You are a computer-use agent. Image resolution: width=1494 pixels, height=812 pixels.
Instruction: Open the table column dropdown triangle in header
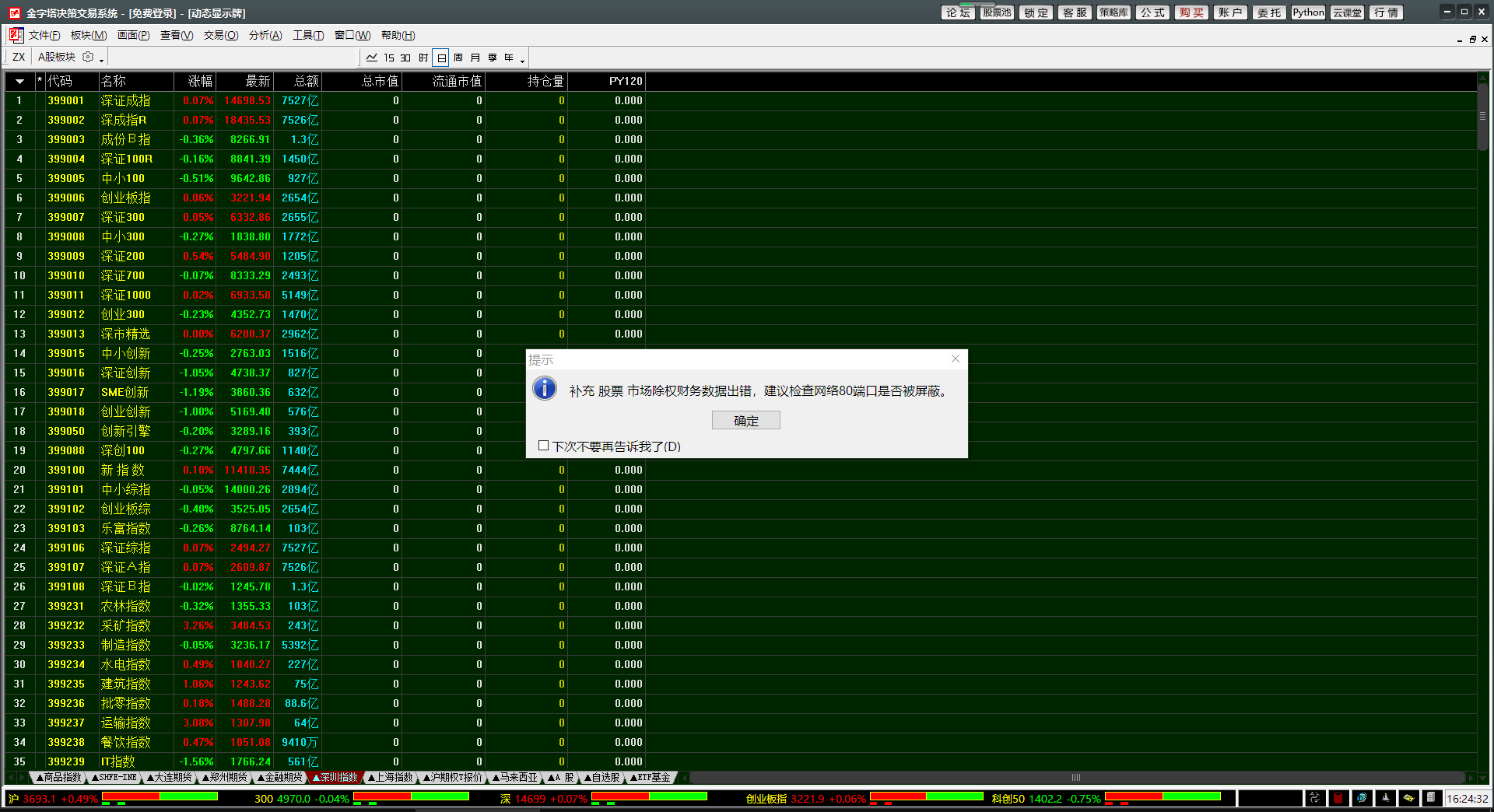pos(19,81)
